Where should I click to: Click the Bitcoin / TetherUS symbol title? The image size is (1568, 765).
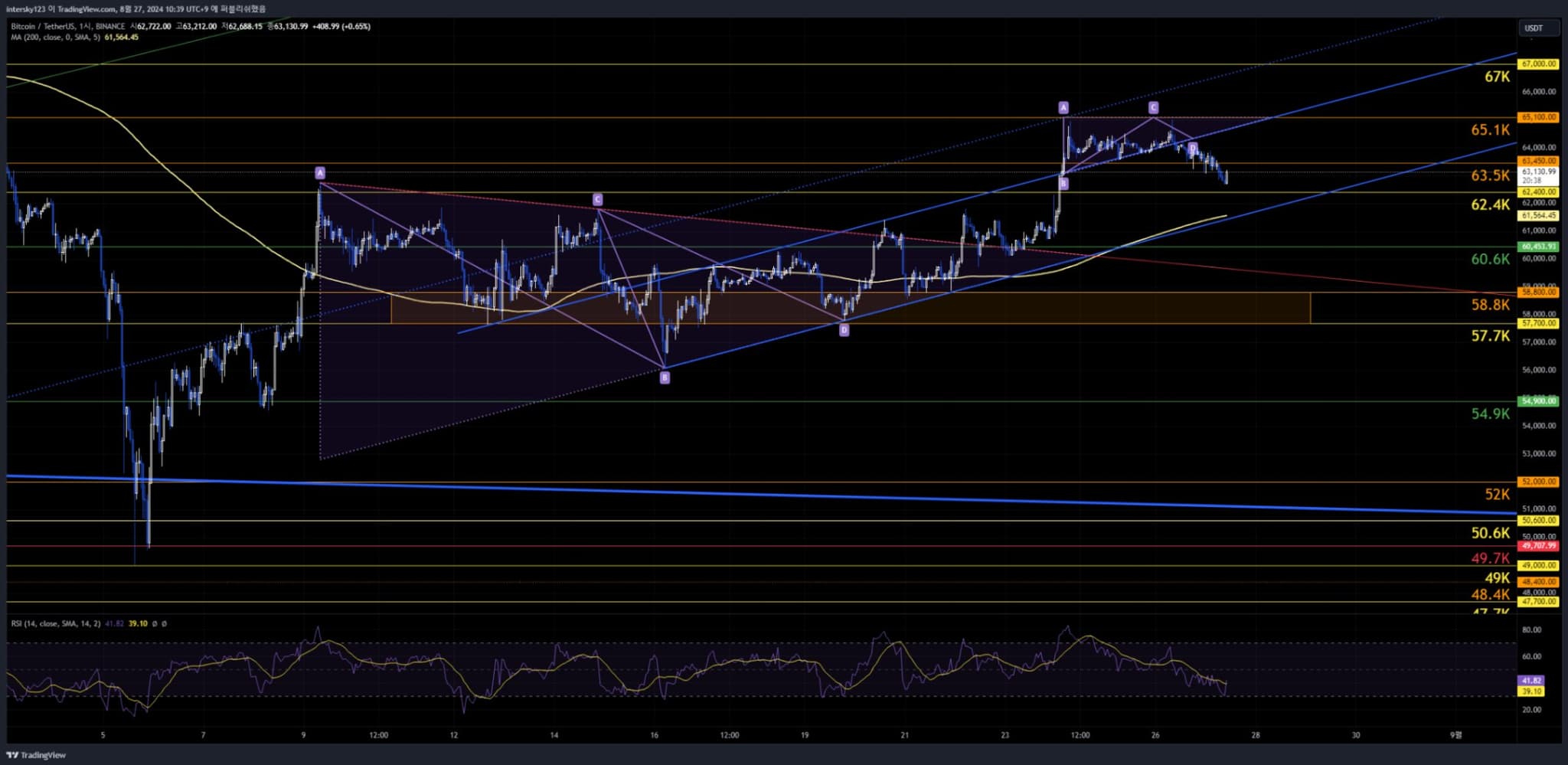[x=46, y=27]
